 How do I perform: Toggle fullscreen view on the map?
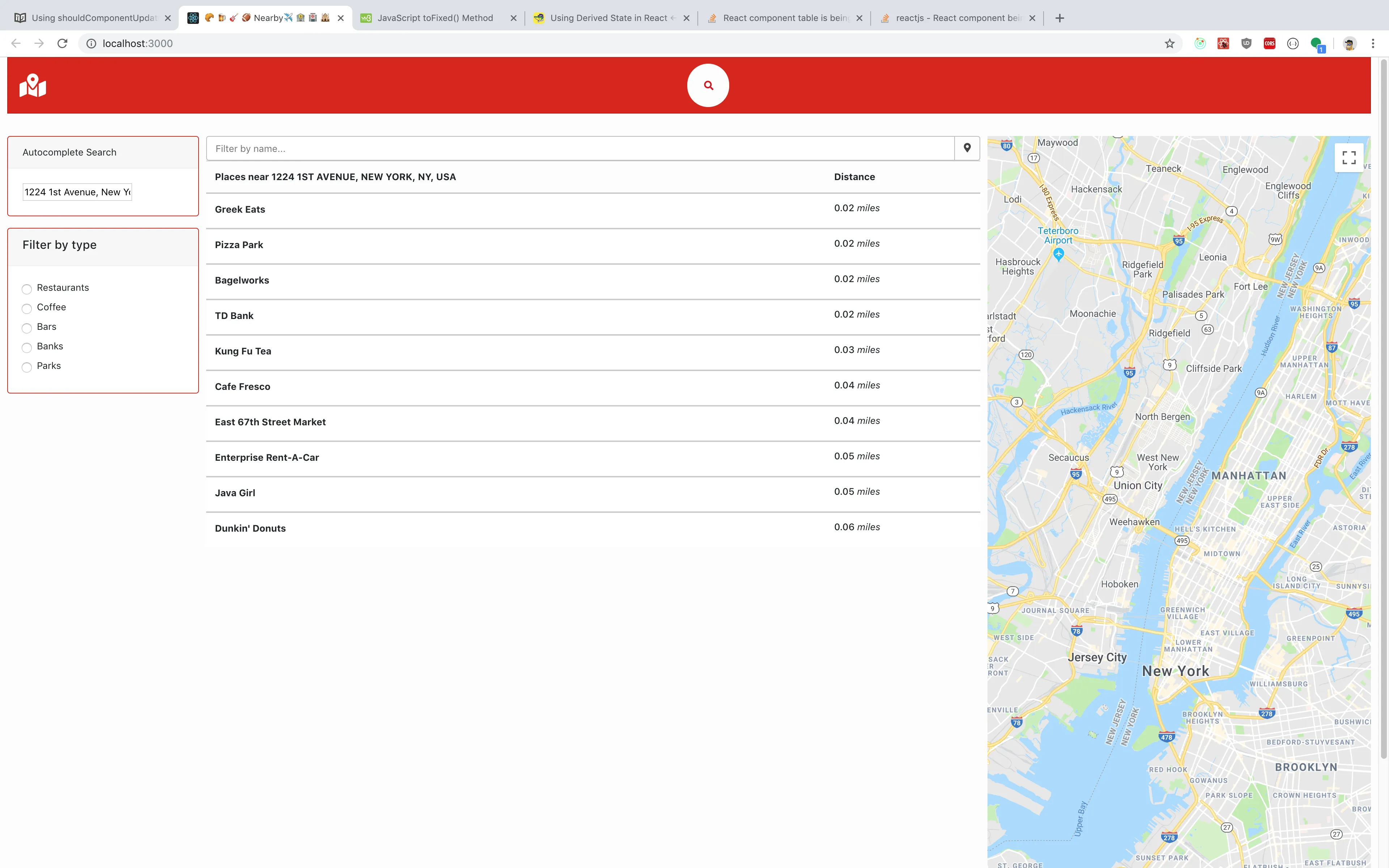point(1349,157)
